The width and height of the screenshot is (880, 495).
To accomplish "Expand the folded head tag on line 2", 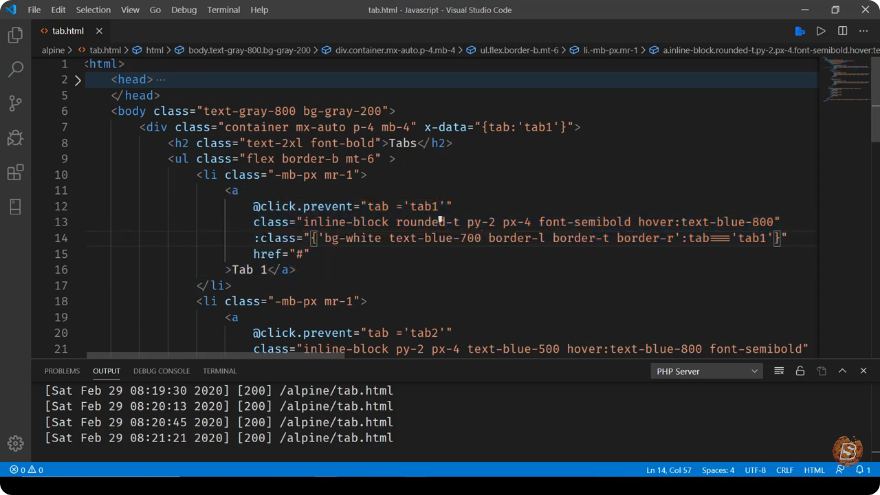I will [x=78, y=80].
